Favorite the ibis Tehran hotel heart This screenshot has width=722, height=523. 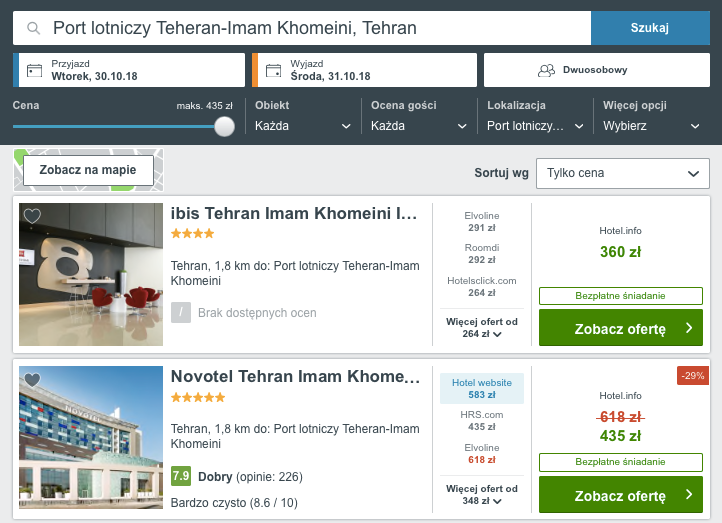coord(32,216)
